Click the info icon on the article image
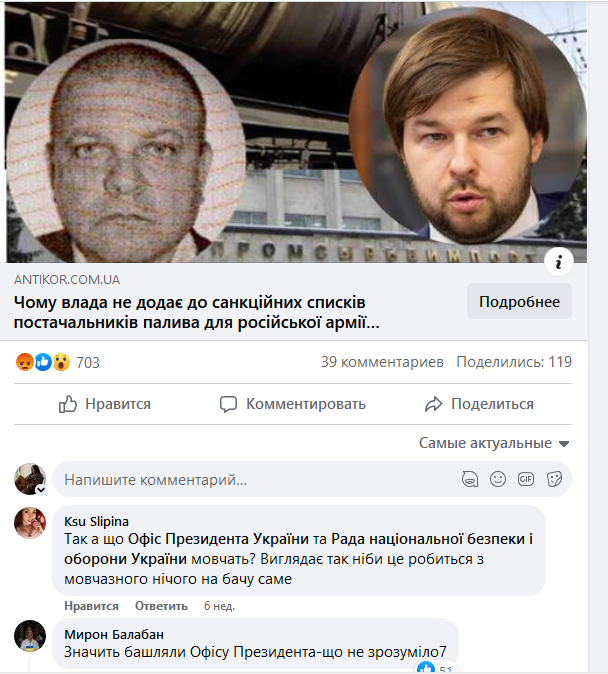This screenshot has height=674, width=608. point(559,262)
